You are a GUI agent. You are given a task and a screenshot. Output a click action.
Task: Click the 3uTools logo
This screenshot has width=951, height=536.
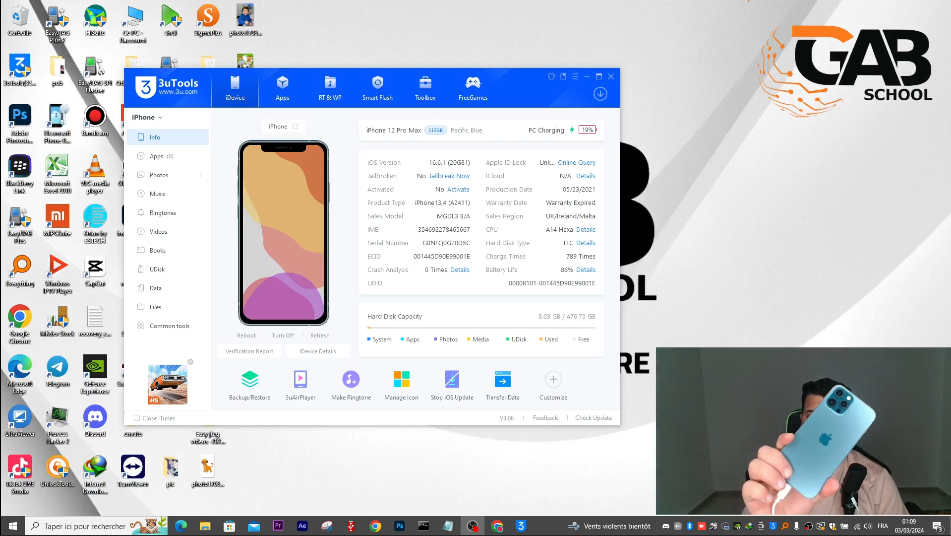[x=166, y=87]
